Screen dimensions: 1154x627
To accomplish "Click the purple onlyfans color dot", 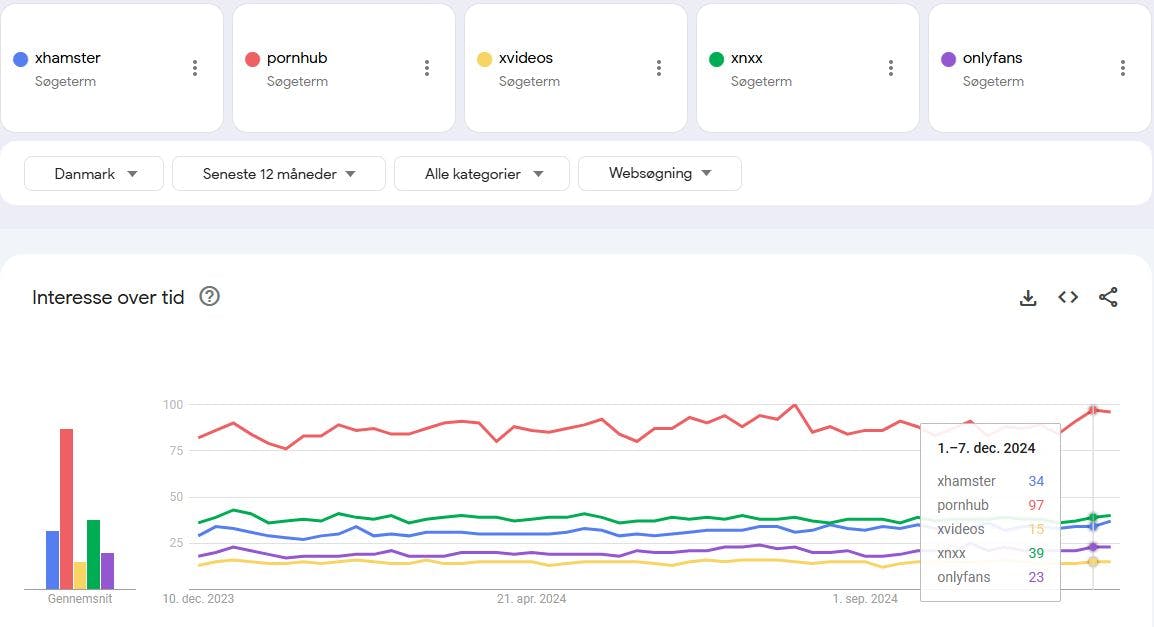I will tap(948, 59).
